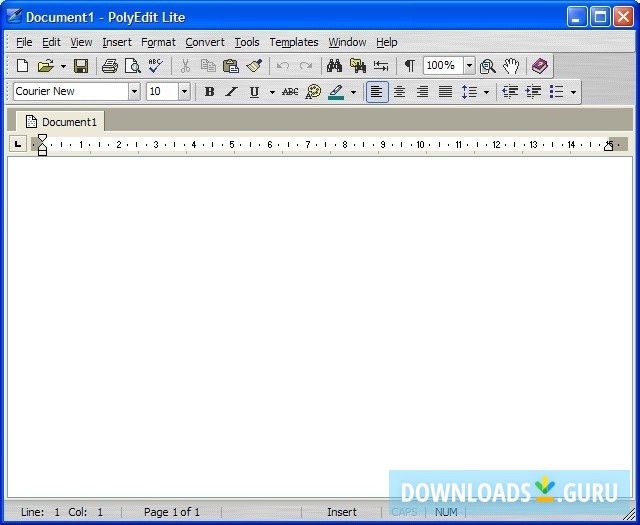The height and width of the screenshot is (525, 640).
Task: Click the find next binoculars icon
Action: [x=358, y=66]
